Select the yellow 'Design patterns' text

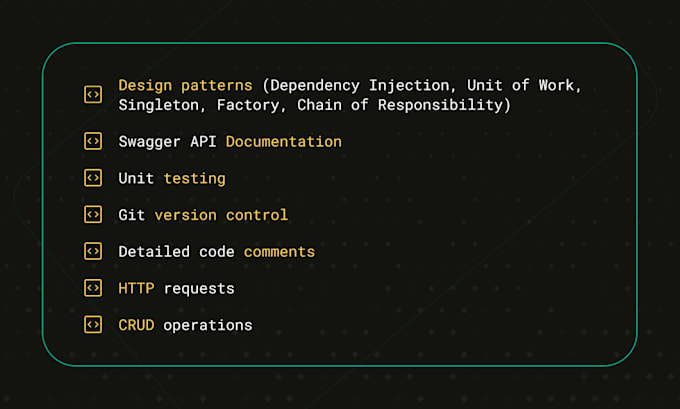click(185, 86)
